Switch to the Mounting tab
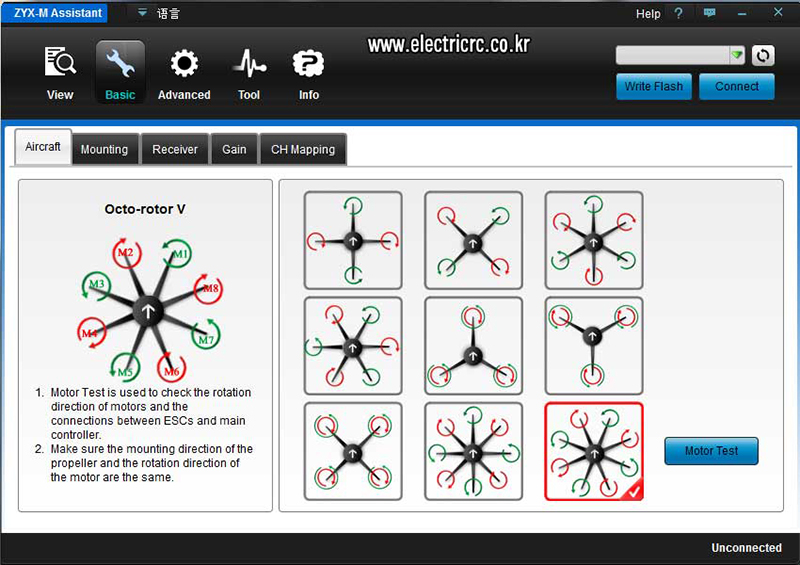This screenshot has height=565, width=800. (x=105, y=150)
